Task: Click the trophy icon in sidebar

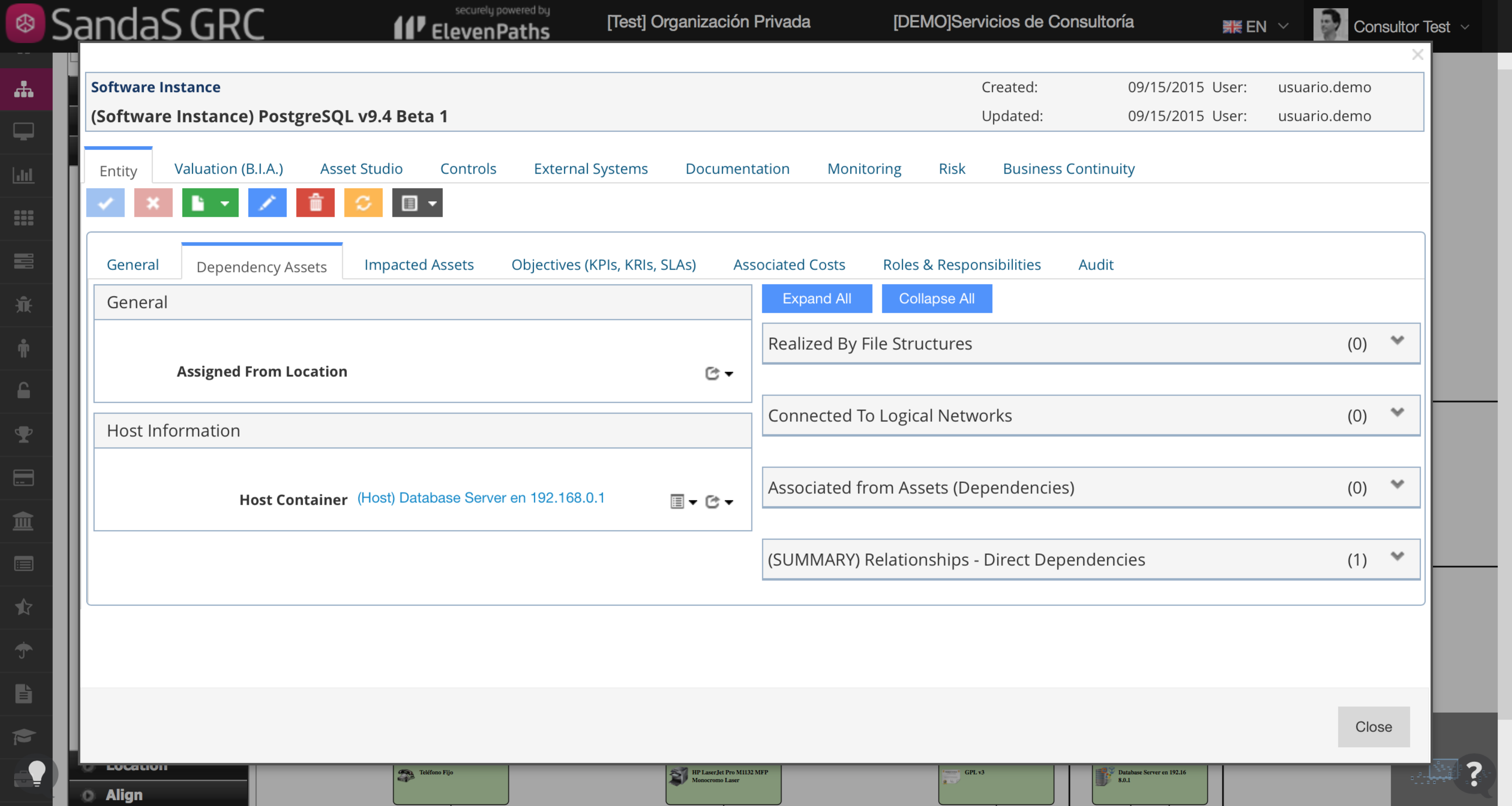Action: (x=23, y=434)
